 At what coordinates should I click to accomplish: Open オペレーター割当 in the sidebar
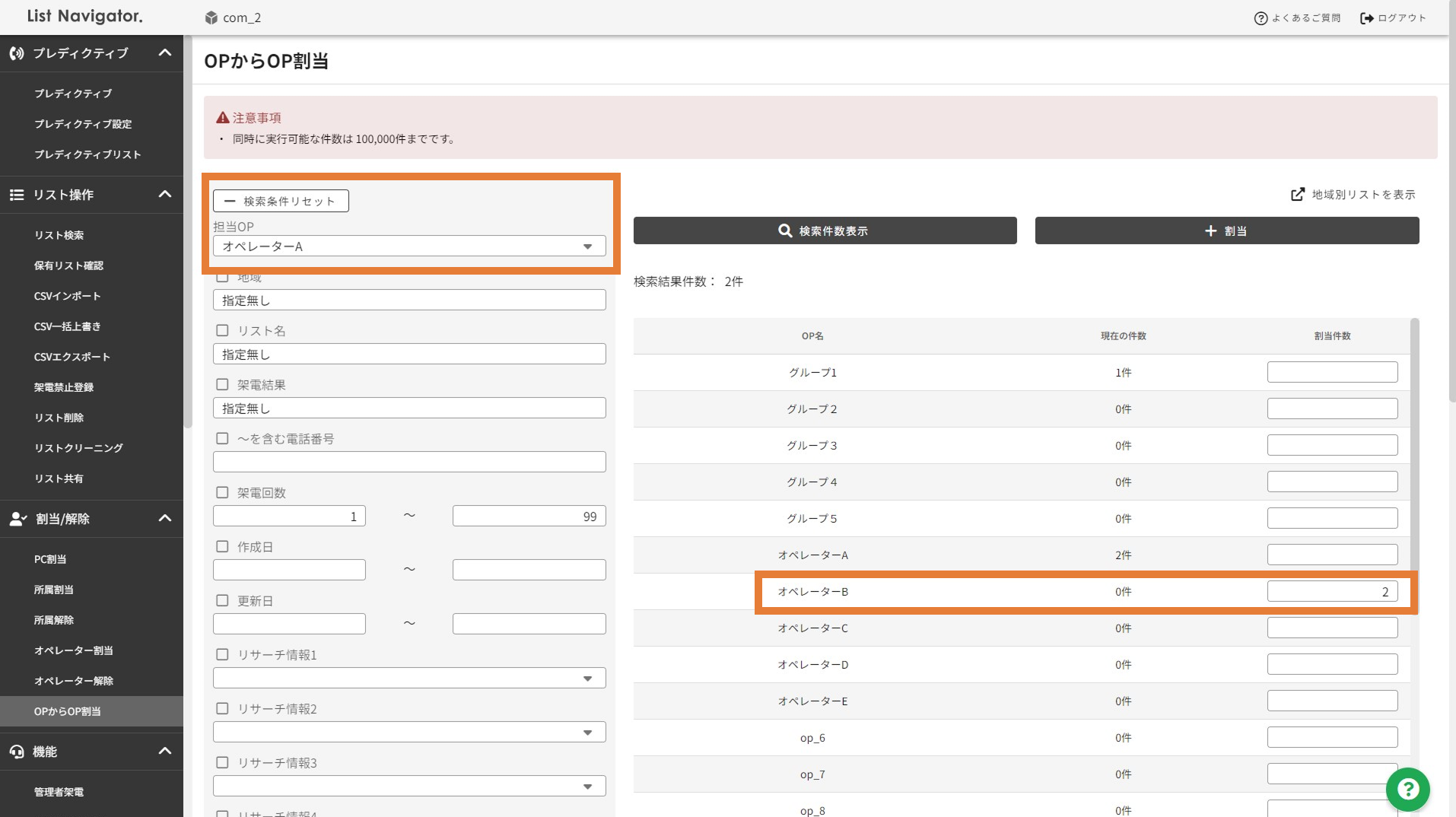(x=74, y=650)
